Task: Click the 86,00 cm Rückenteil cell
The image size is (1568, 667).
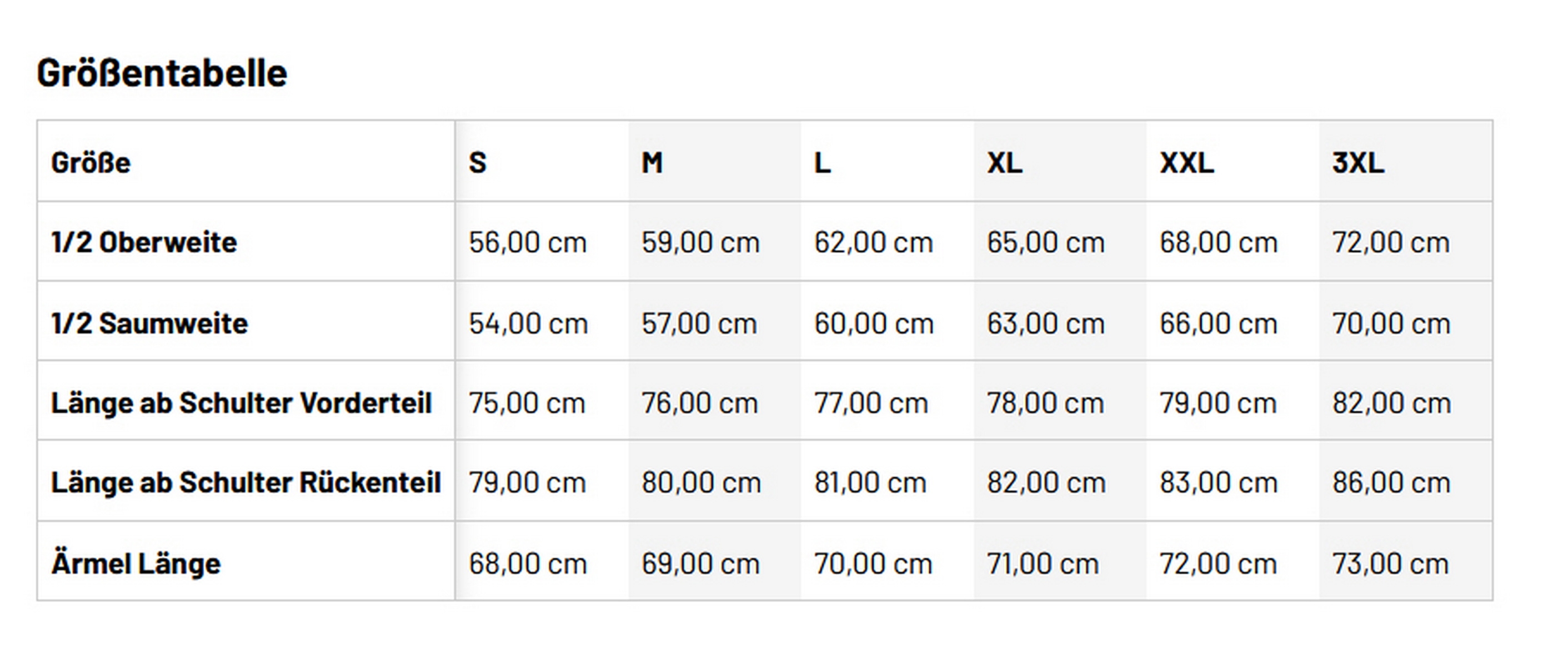Action: [1391, 482]
